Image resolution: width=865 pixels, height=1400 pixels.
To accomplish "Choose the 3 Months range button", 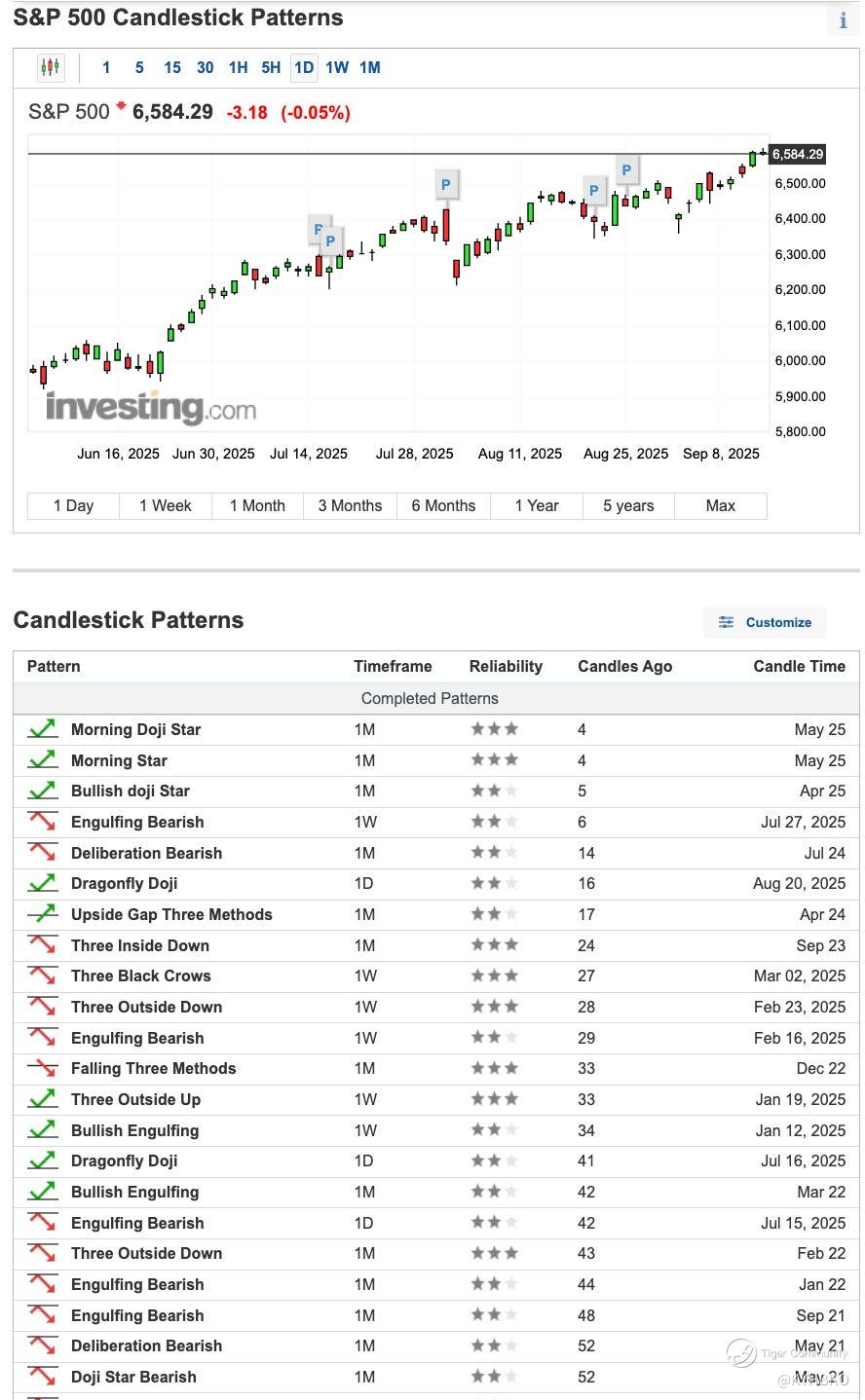I will (x=350, y=505).
